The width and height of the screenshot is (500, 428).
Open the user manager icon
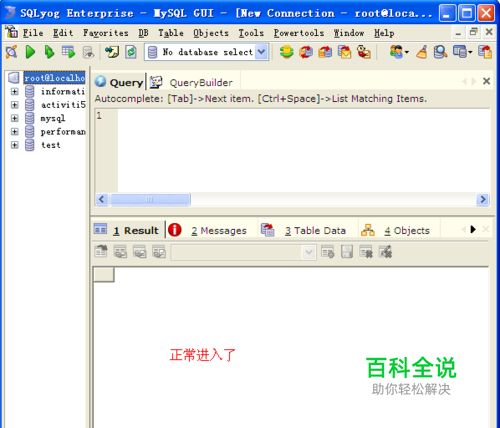click(x=396, y=52)
